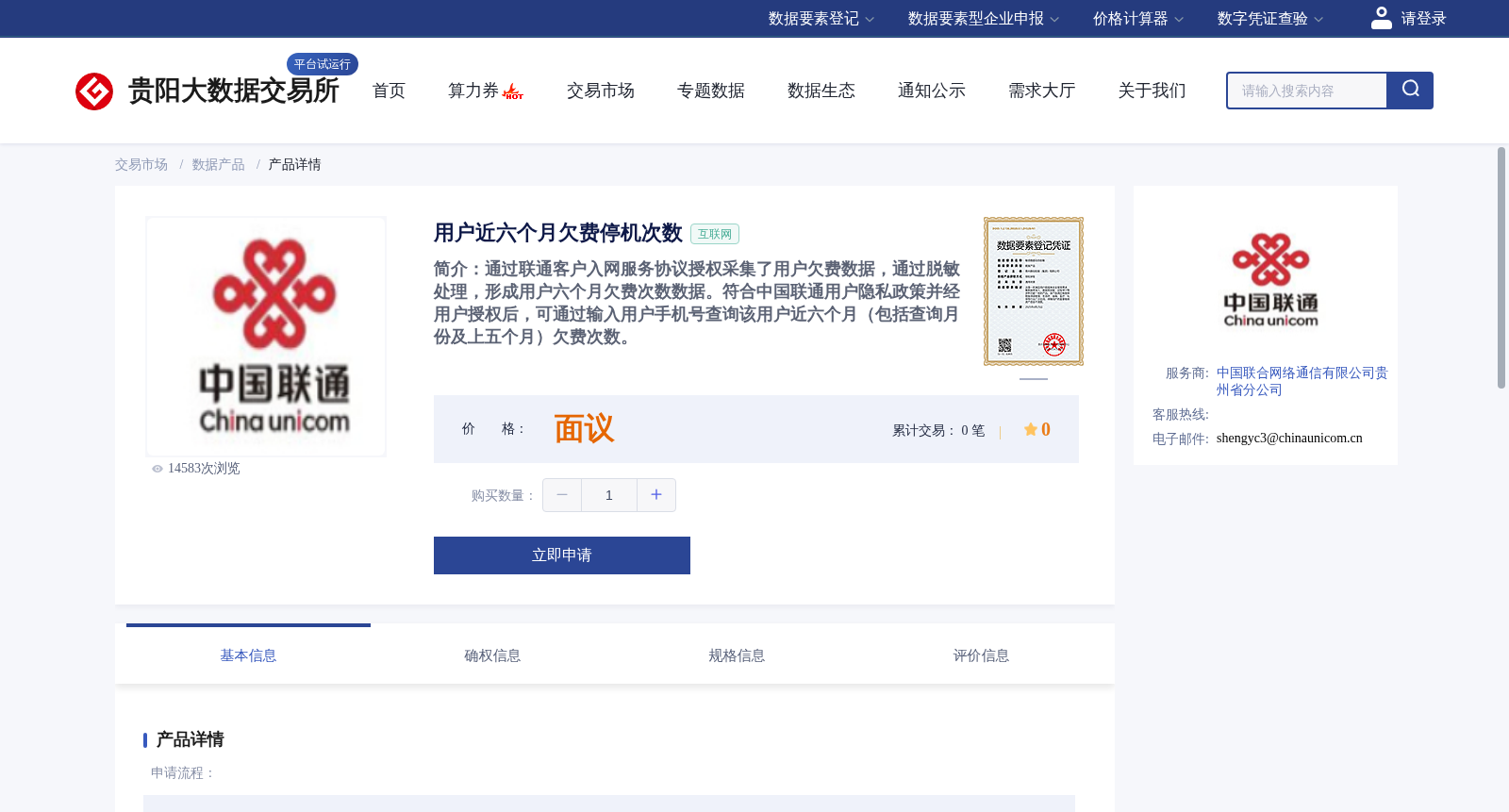This screenshot has width=1509, height=812.
Task: Open the 数据要素登记凭证 certificate thumbnail
Action: point(1034,291)
